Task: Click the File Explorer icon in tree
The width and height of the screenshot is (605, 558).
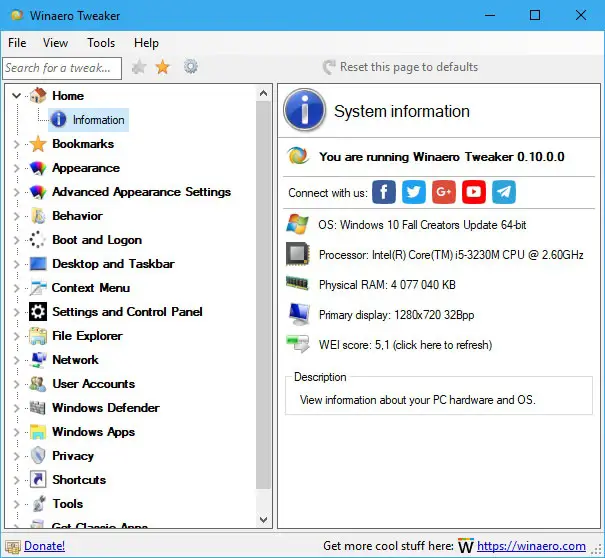Action: coord(38,336)
